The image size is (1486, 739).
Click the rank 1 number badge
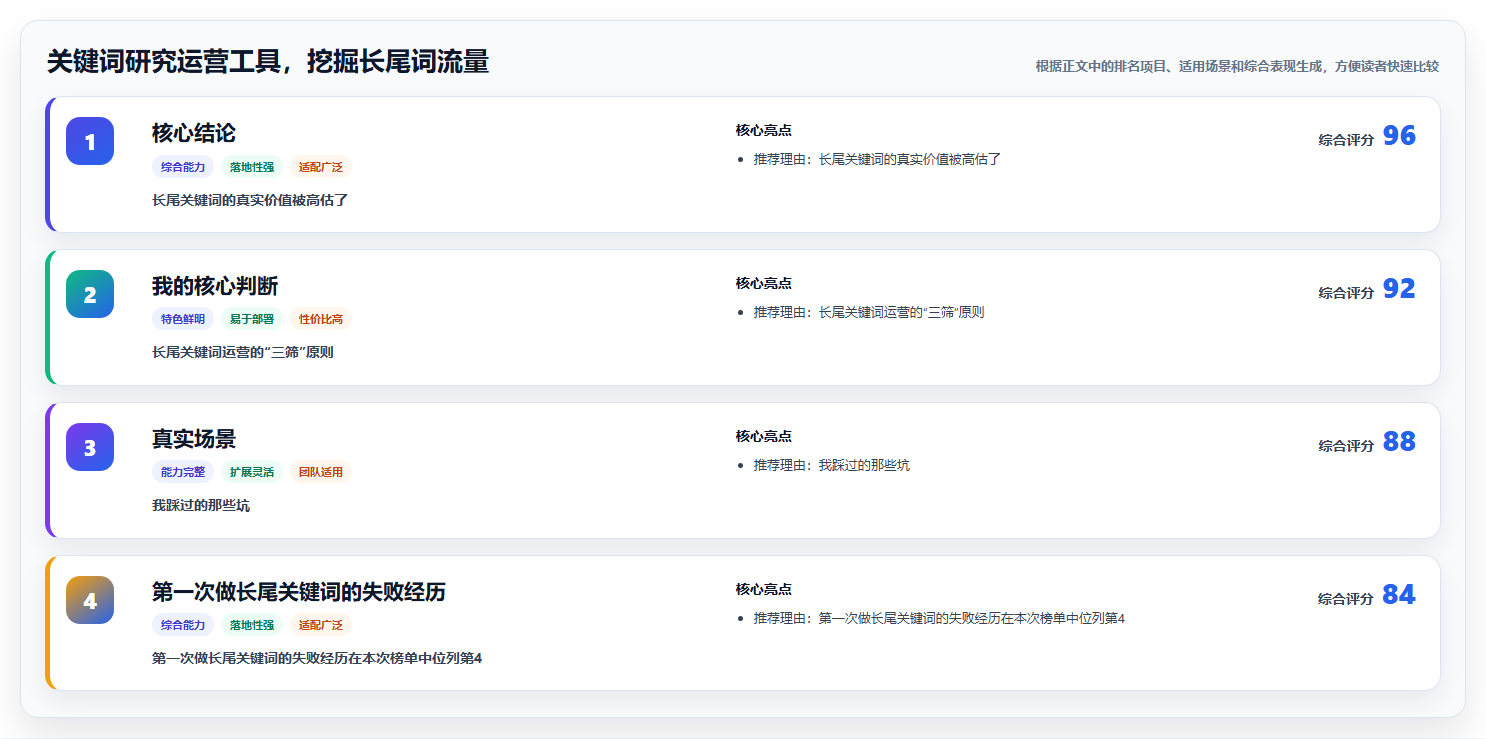point(90,141)
